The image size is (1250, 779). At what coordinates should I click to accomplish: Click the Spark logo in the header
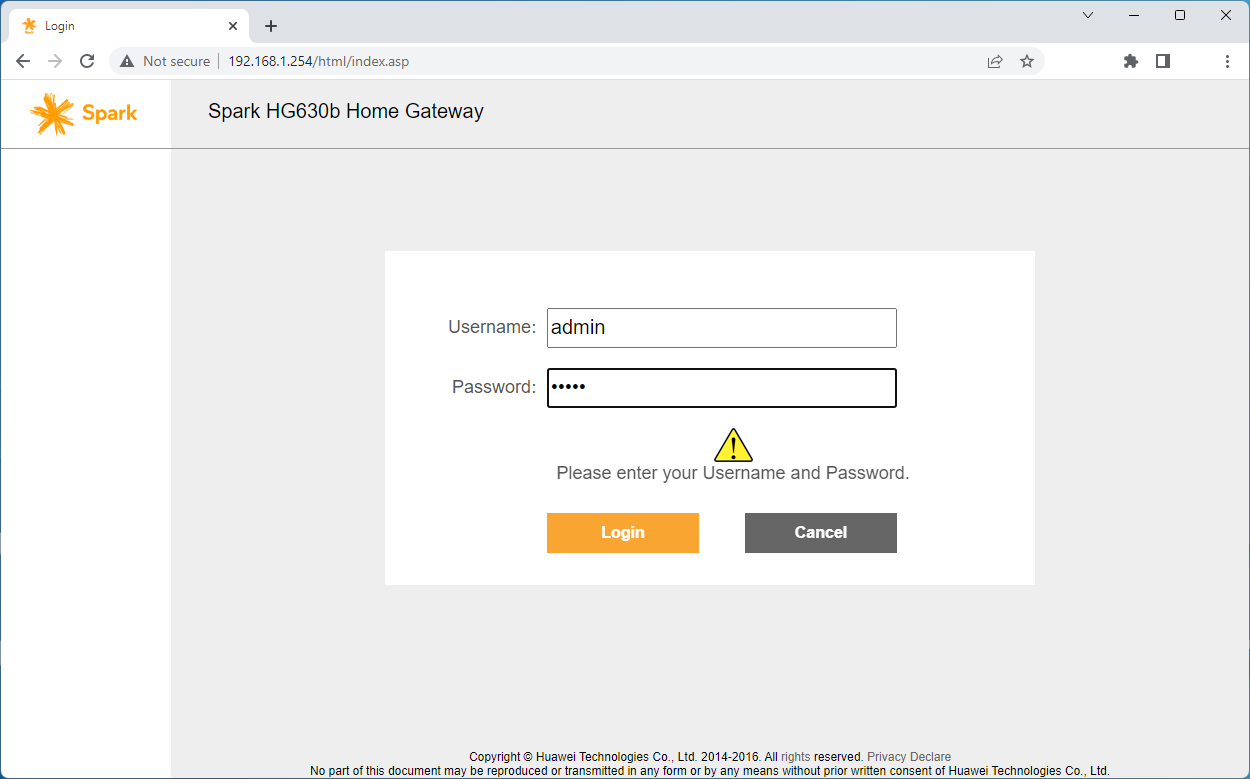click(84, 114)
